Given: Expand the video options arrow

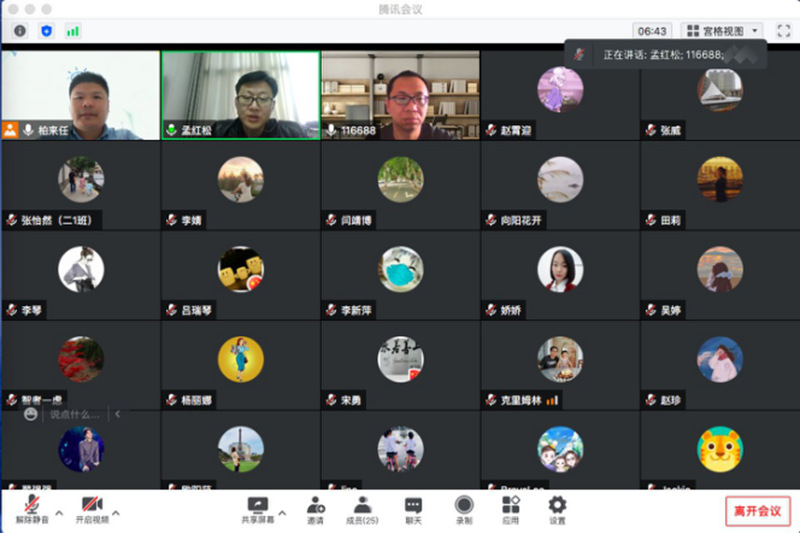Looking at the screenshot, I should 116,513.
